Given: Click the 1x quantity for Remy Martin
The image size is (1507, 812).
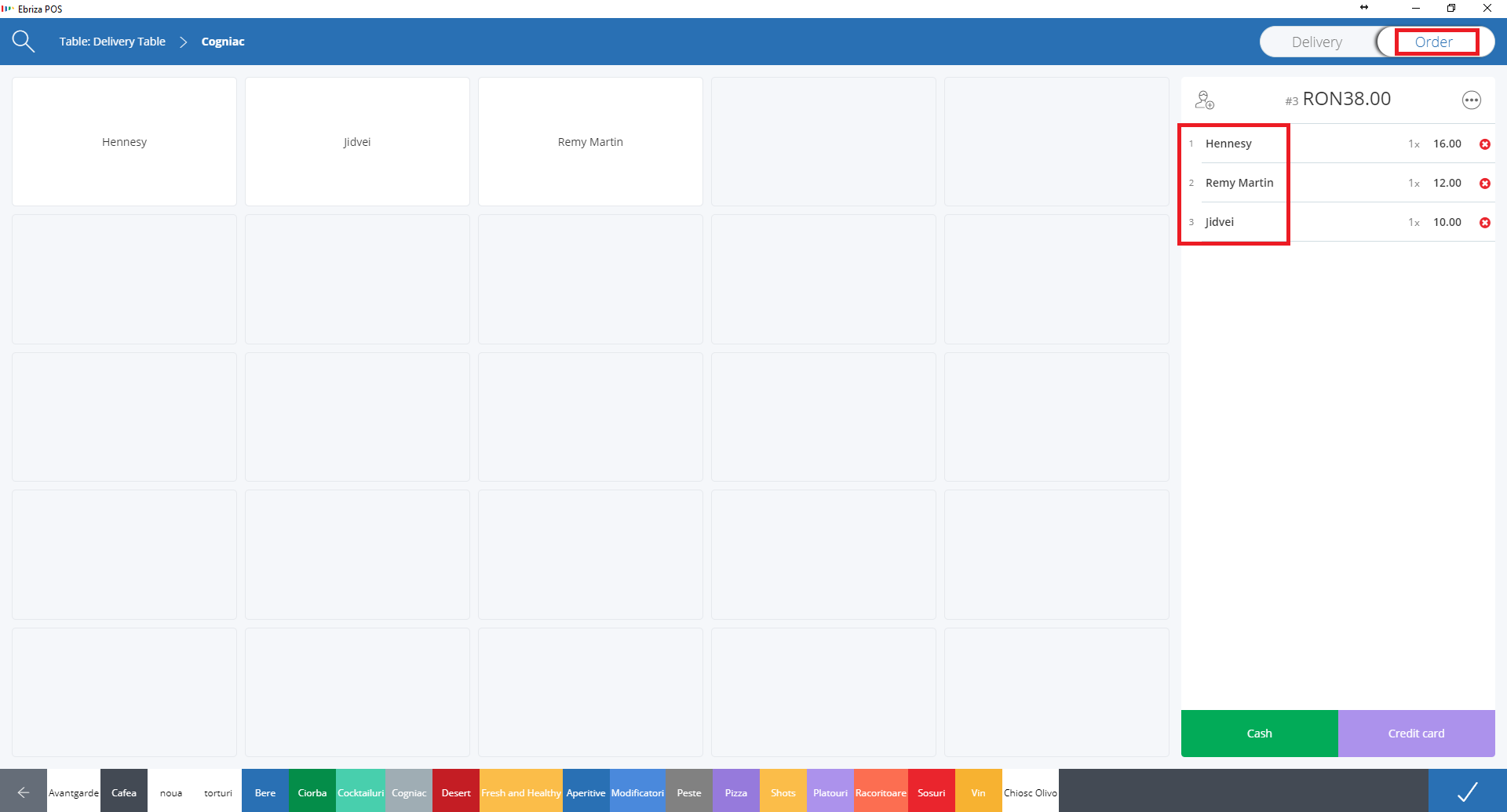Looking at the screenshot, I should tap(1414, 184).
